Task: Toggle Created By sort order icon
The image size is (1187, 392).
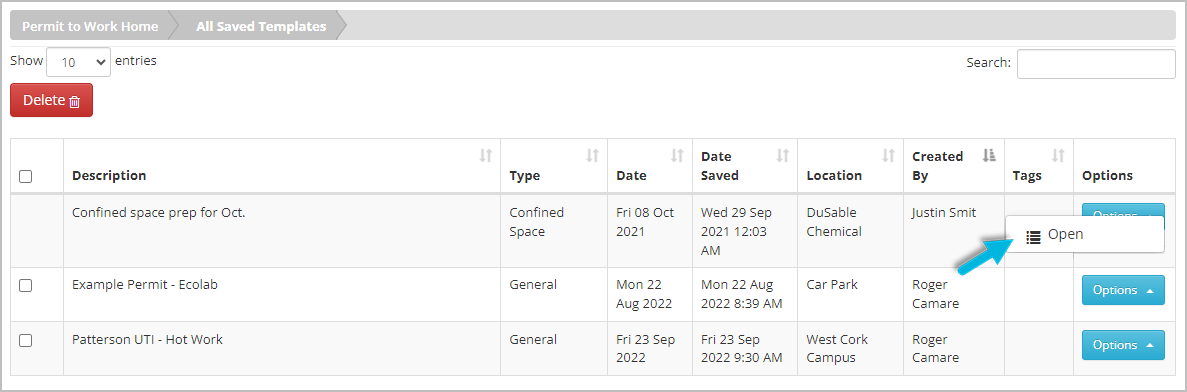Action: 989,156
